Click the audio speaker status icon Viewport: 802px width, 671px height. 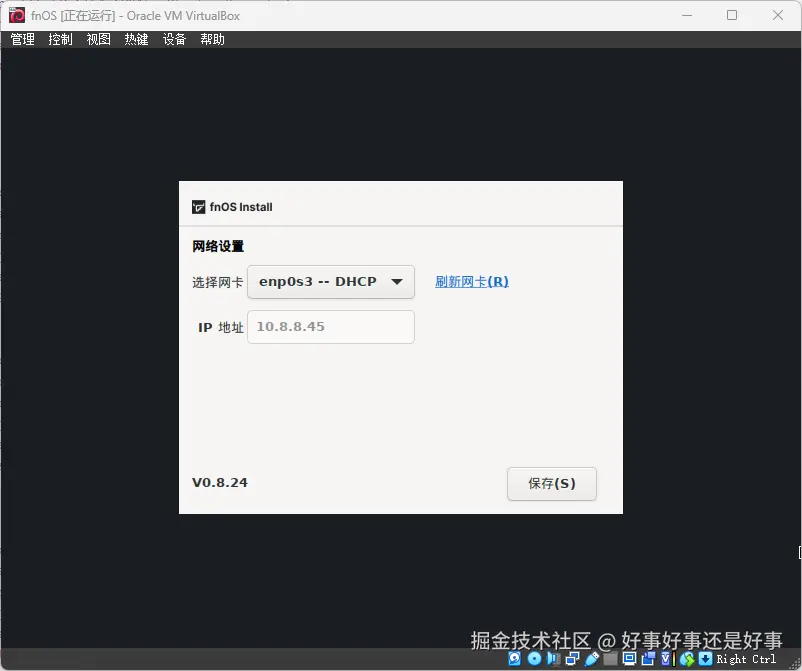553,659
